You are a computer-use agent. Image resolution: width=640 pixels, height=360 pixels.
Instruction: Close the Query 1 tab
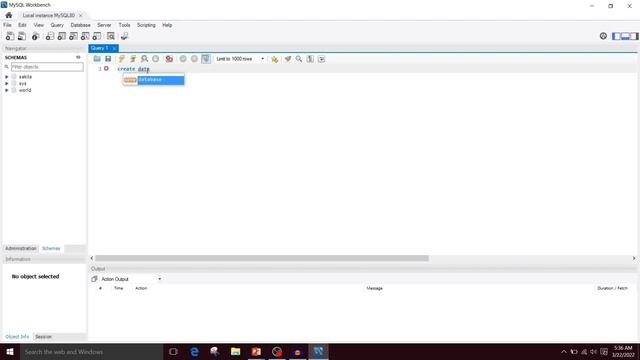click(x=114, y=48)
